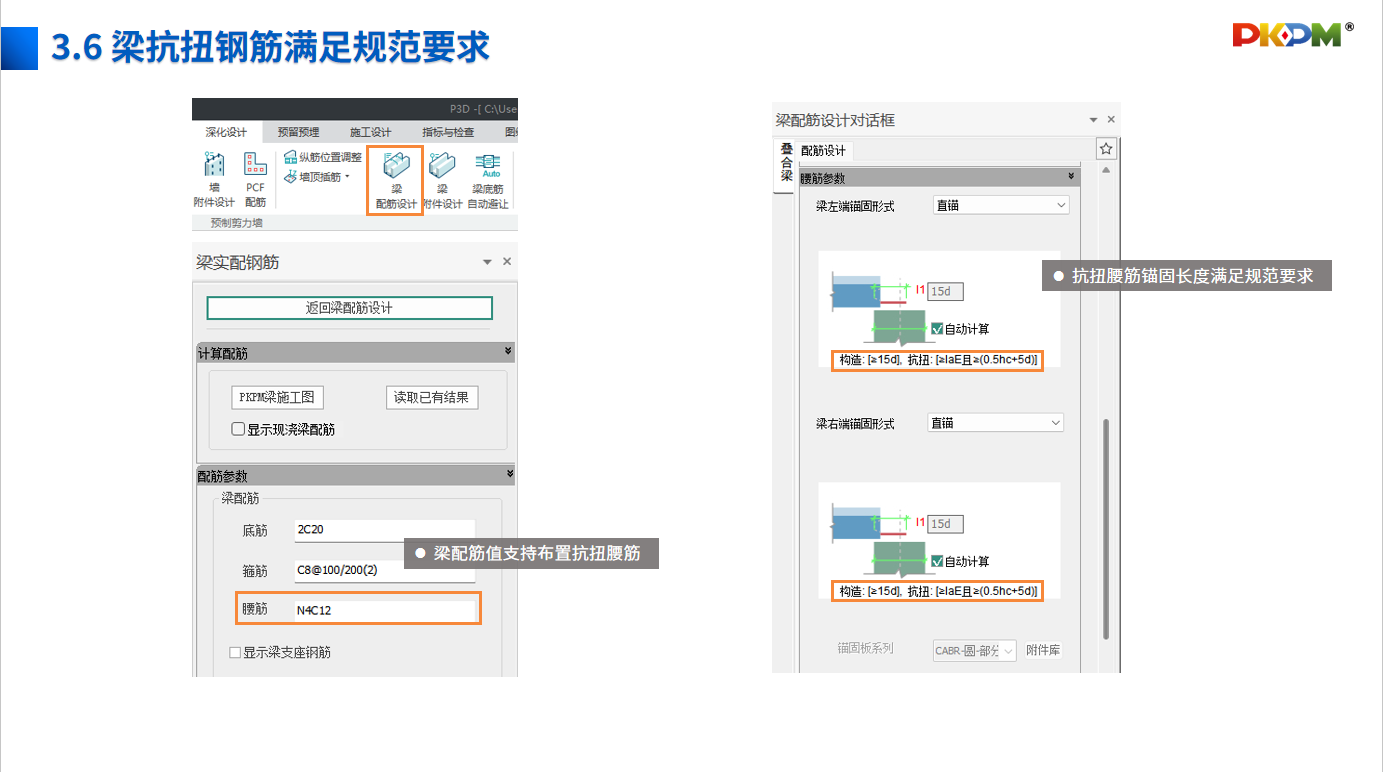
Task: Select the 墙顶插筋 tool
Action: (318, 177)
